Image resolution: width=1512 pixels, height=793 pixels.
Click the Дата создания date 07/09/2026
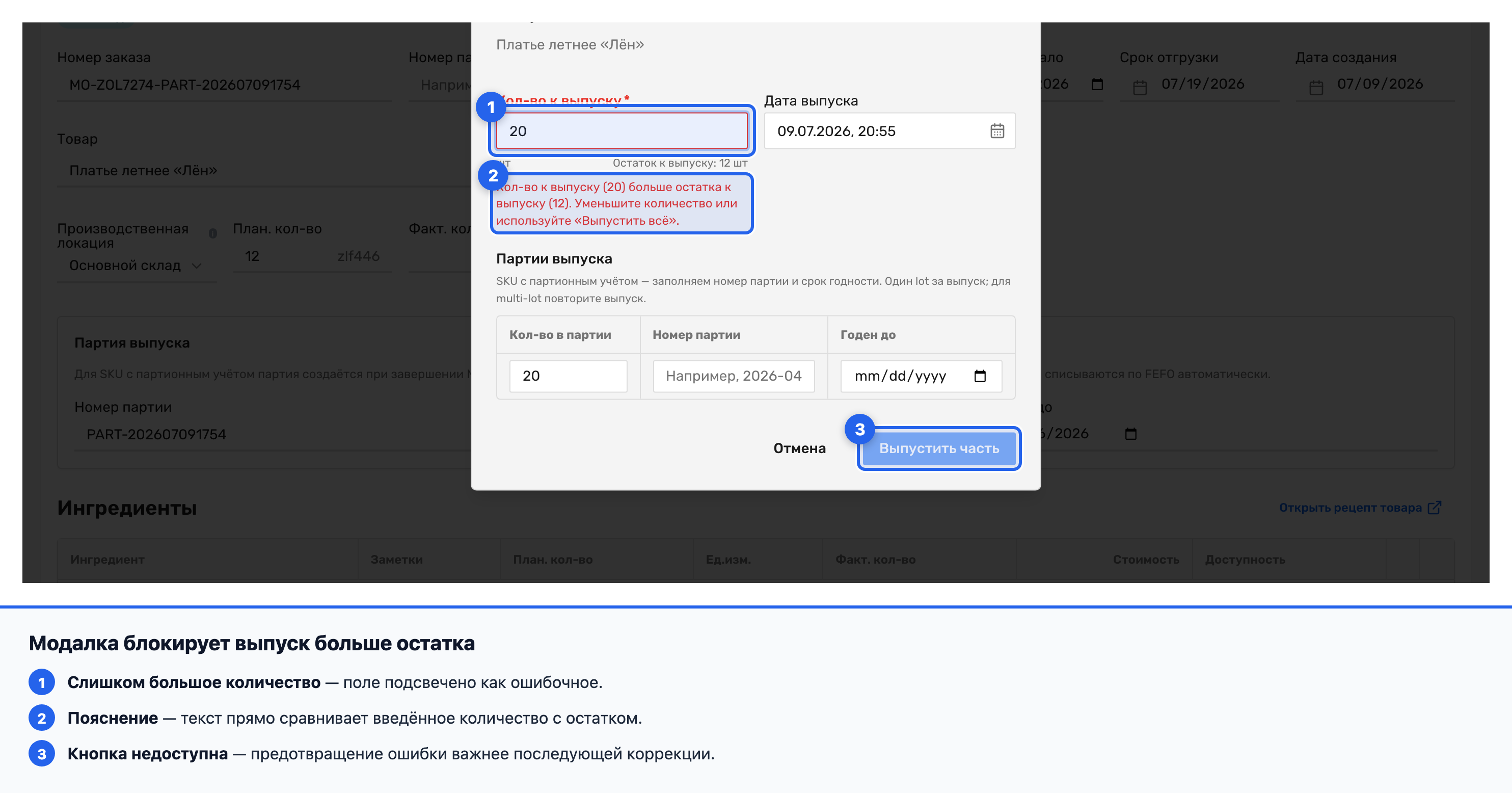[x=1380, y=84]
